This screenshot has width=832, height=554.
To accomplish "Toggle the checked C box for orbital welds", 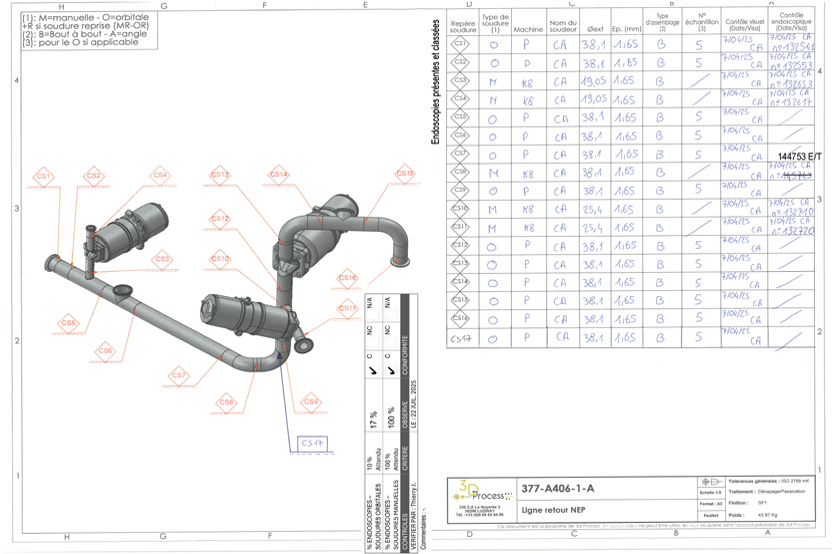I will pyautogui.click(x=373, y=370).
